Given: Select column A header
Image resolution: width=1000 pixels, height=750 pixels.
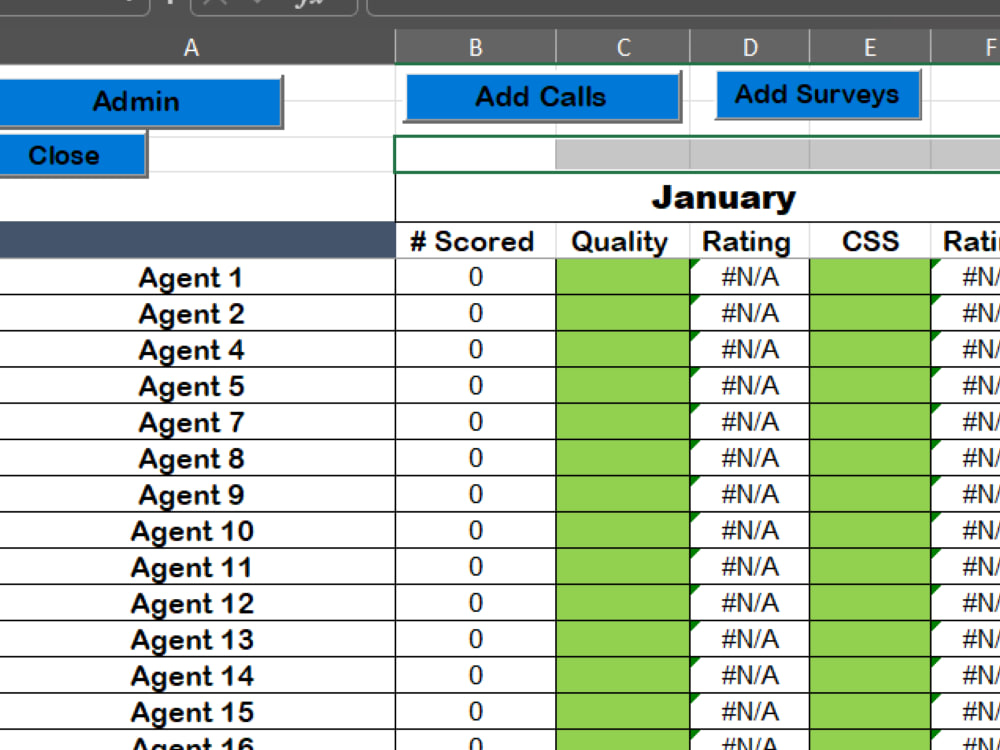Looking at the screenshot, I should (x=191, y=48).
